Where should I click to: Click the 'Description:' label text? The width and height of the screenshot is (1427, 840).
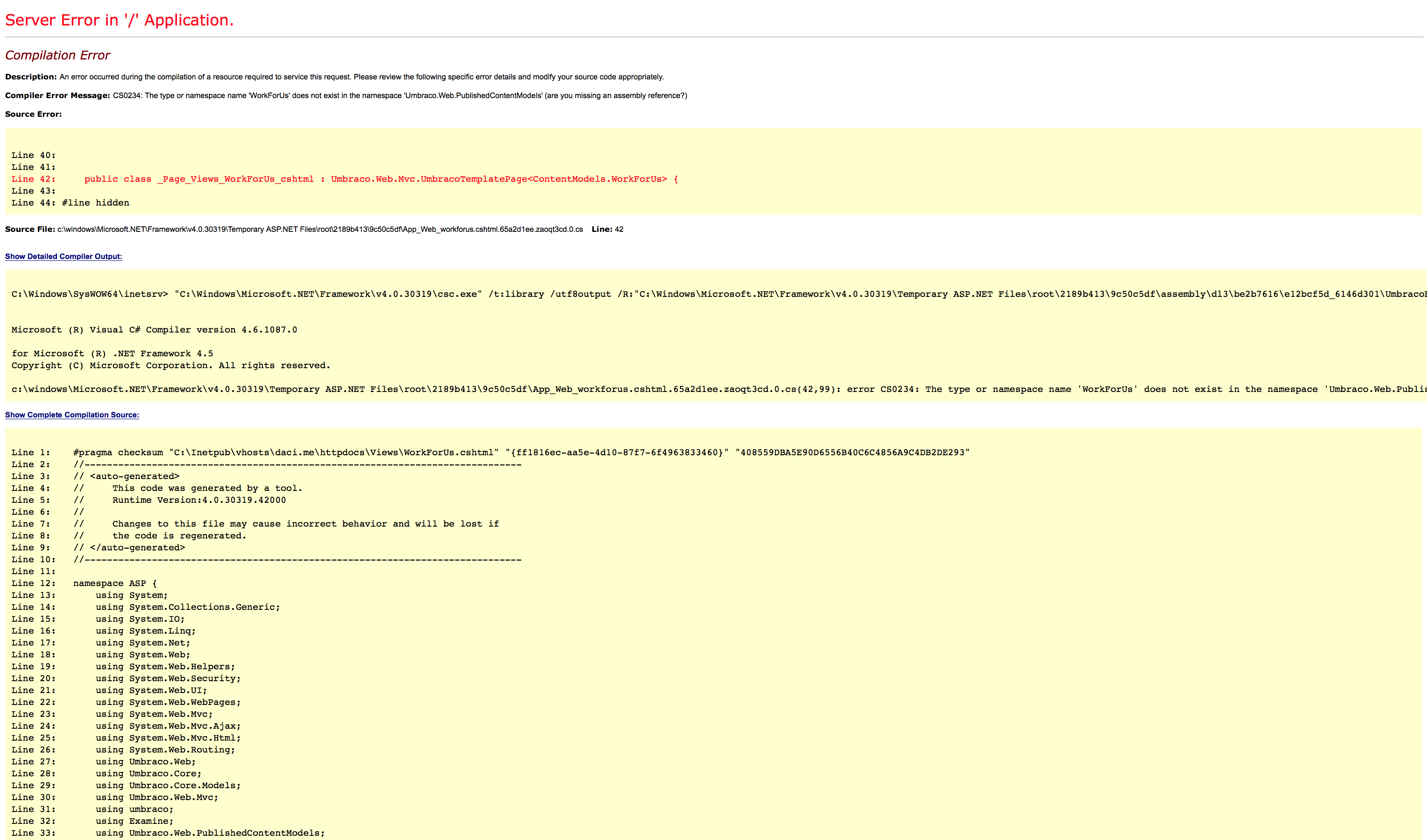click(x=31, y=77)
